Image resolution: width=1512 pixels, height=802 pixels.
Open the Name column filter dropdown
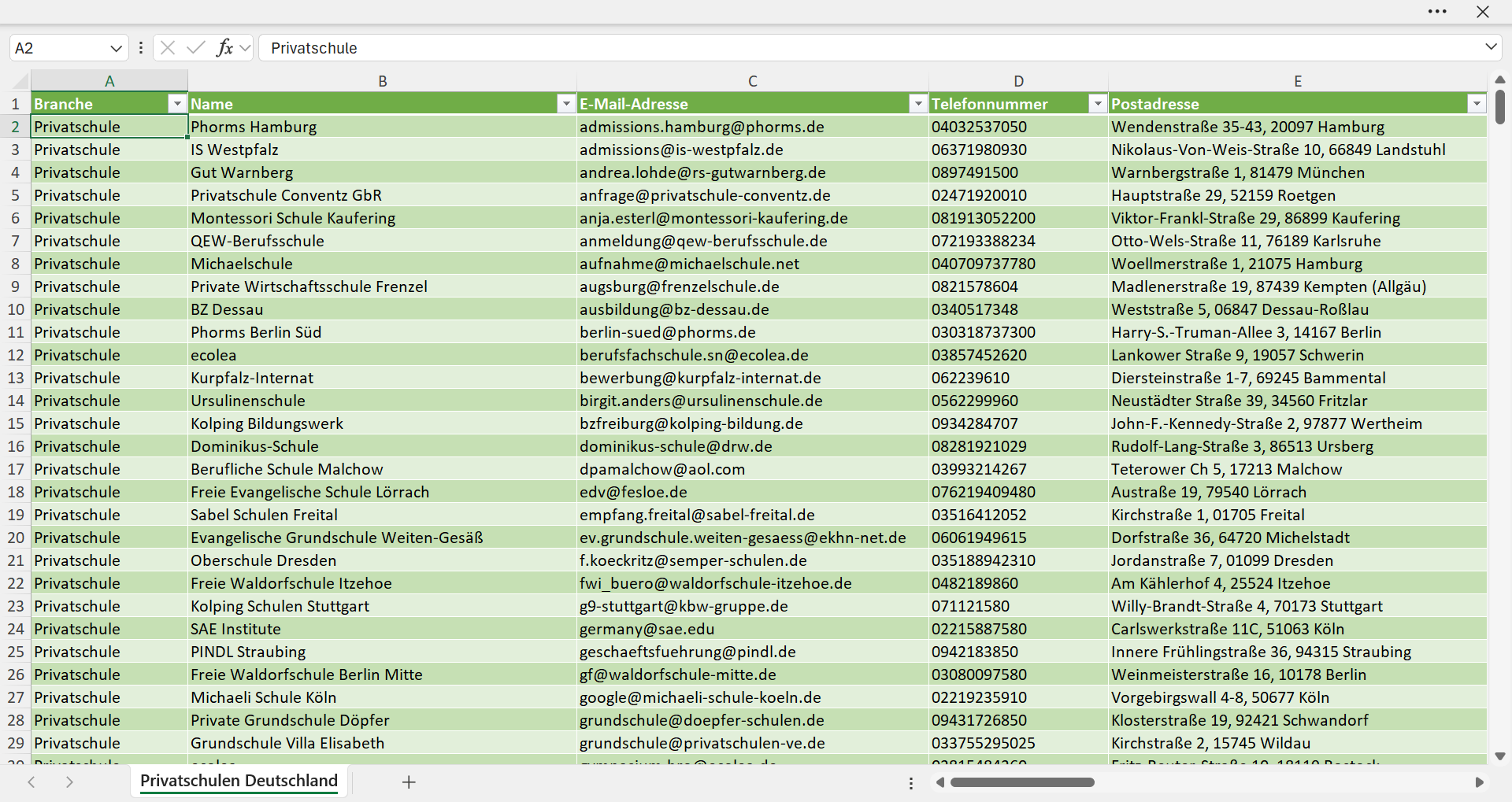pyautogui.click(x=566, y=104)
